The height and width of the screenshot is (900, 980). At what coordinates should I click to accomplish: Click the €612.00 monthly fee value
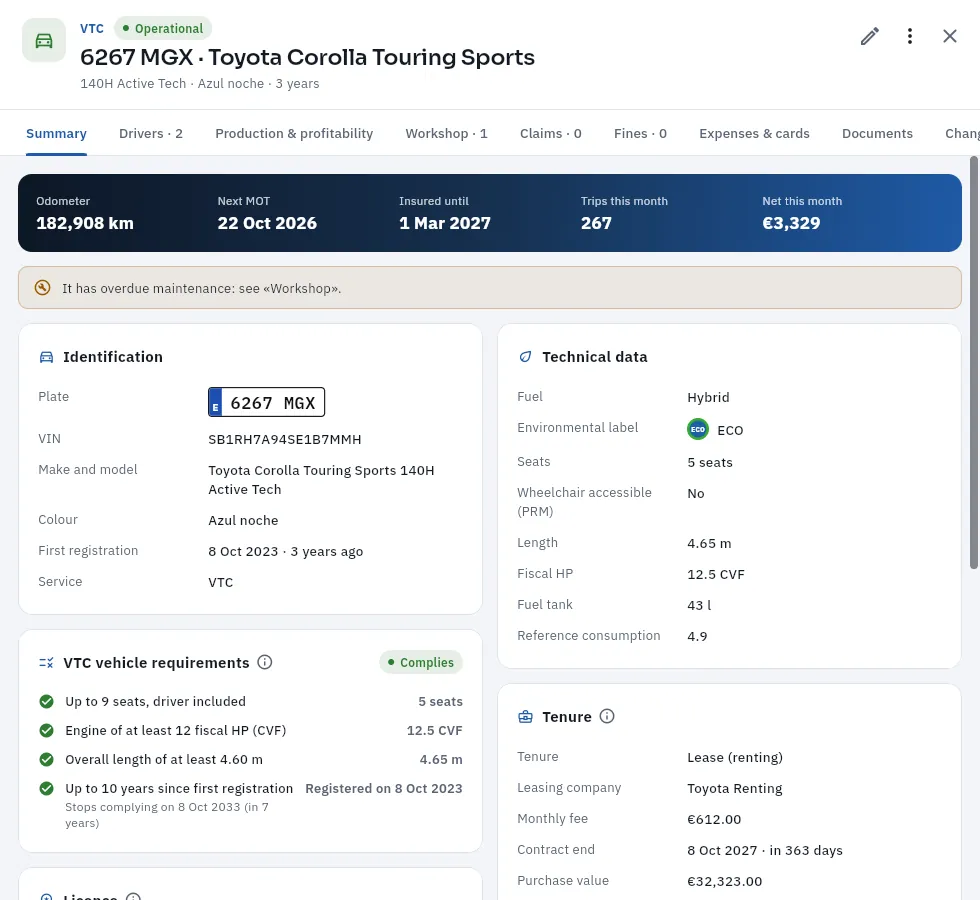(714, 819)
